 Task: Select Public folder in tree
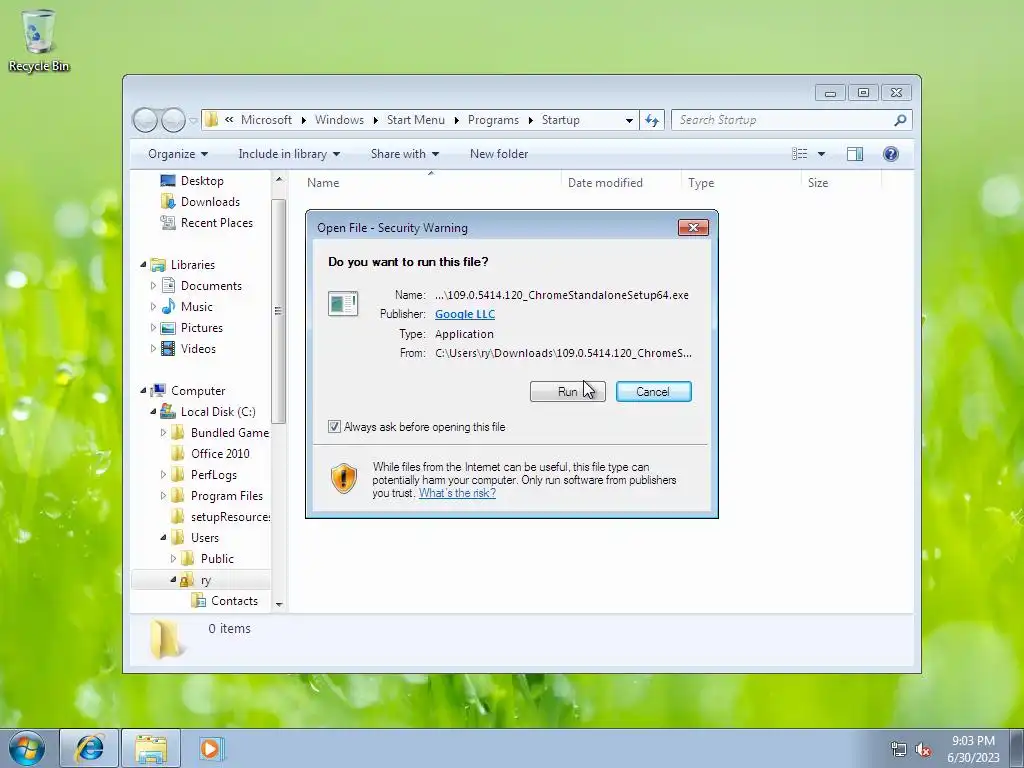[217, 559]
